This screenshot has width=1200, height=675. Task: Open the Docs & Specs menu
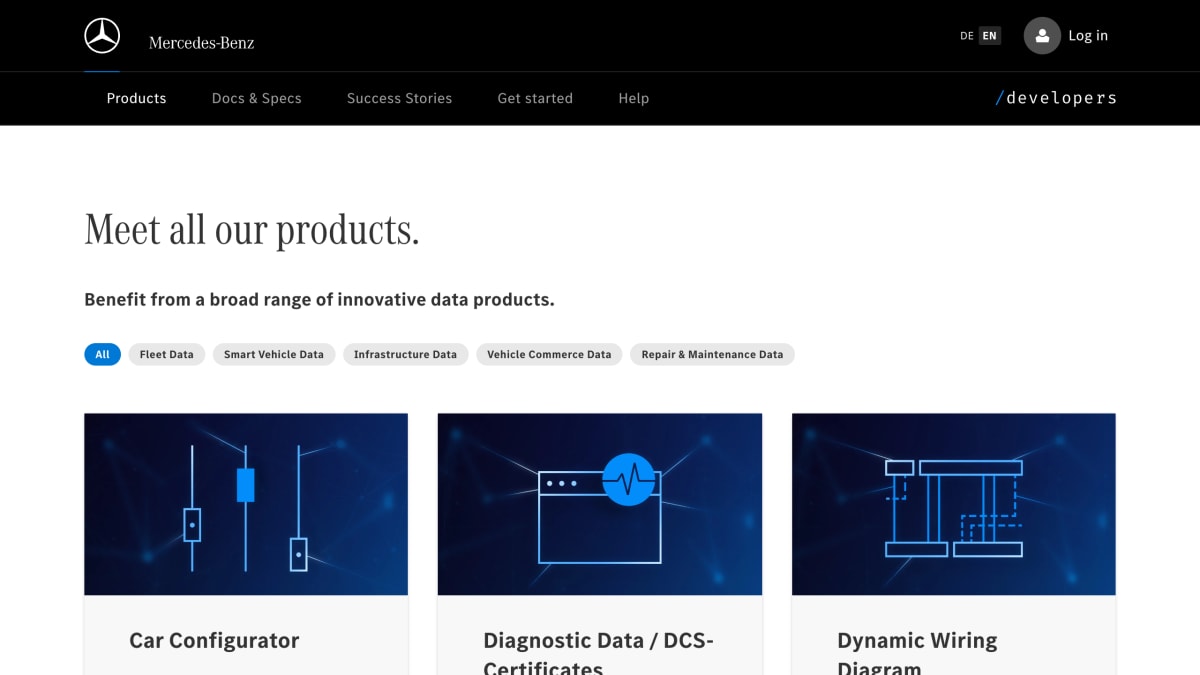[257, 98]
